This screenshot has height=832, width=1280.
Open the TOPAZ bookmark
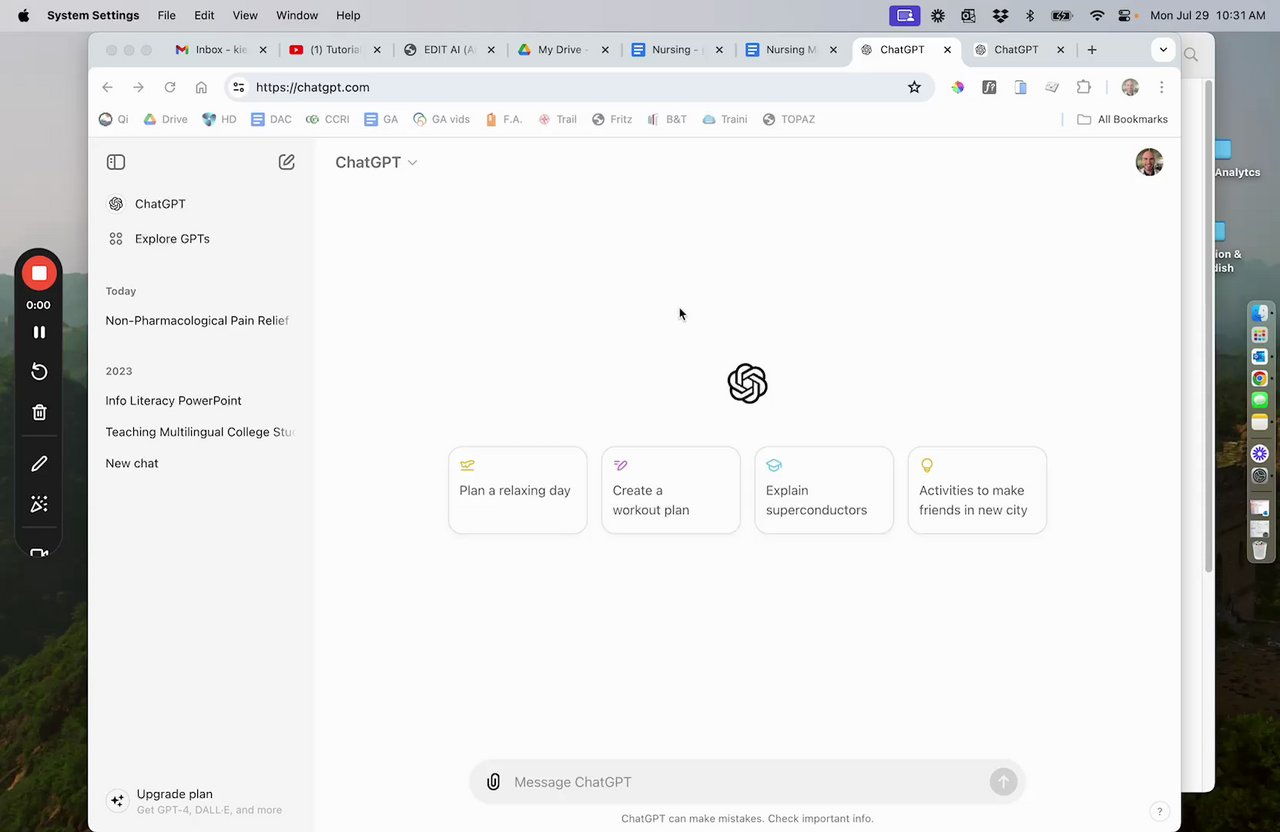[789, 119]
